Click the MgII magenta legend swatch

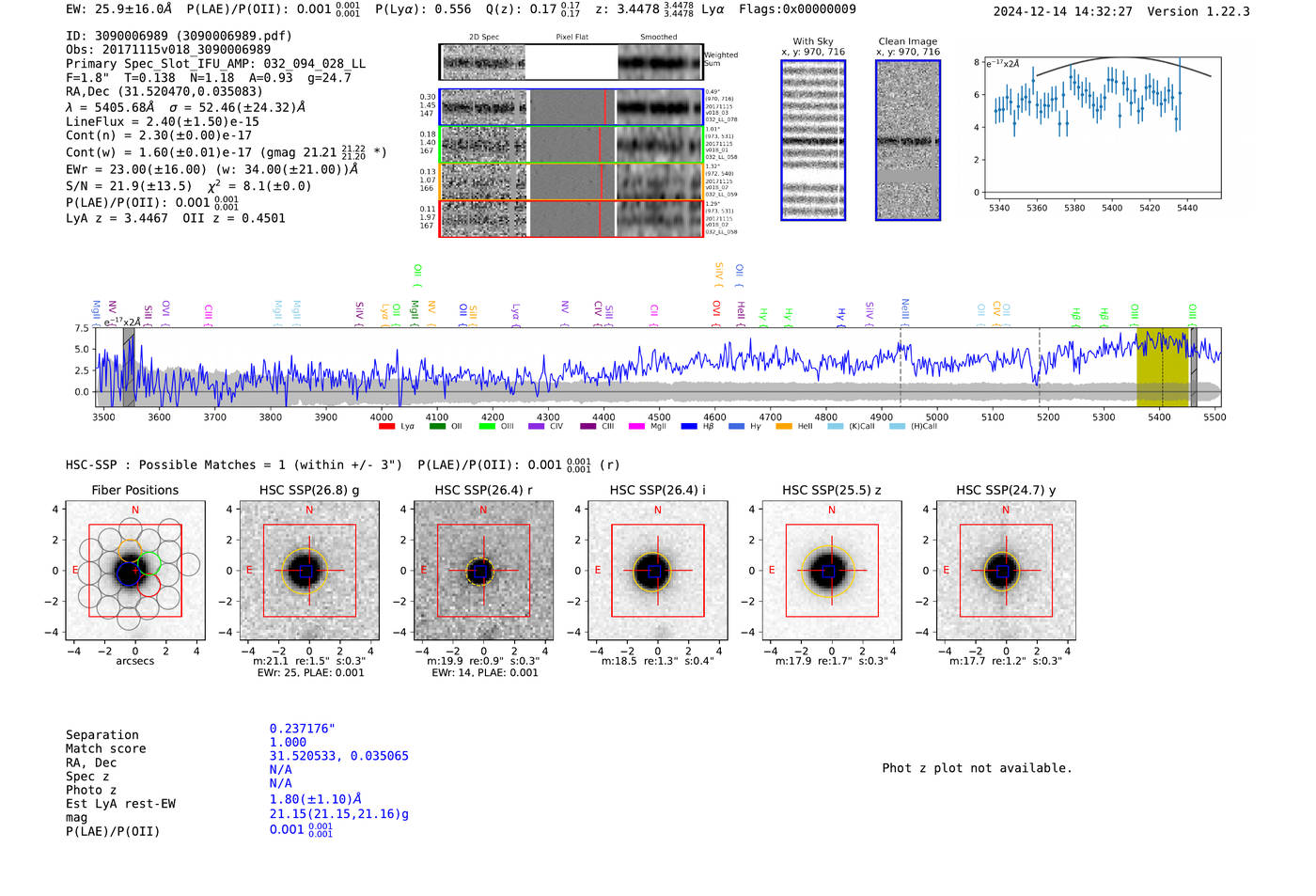pyautogui.click(x=636, y=427)
